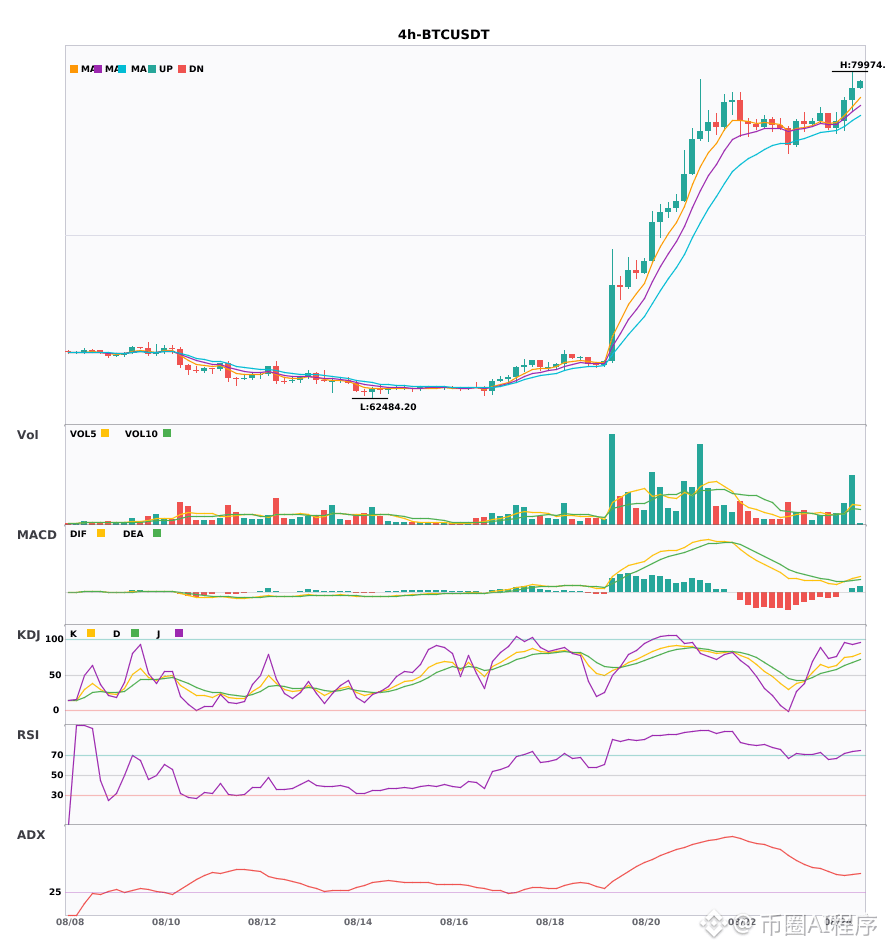Click the 70 axis value in RSI

click(57, 755)
